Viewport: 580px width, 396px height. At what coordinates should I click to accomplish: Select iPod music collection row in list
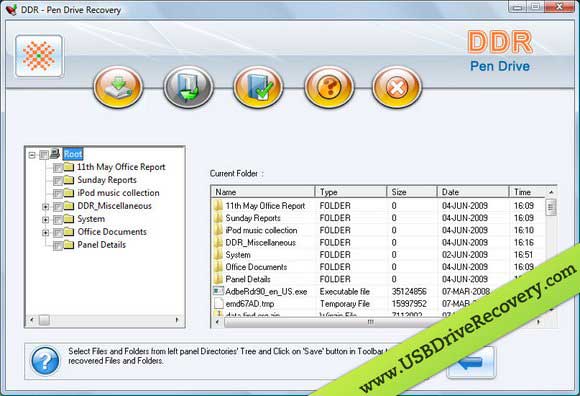pos(378,230)
